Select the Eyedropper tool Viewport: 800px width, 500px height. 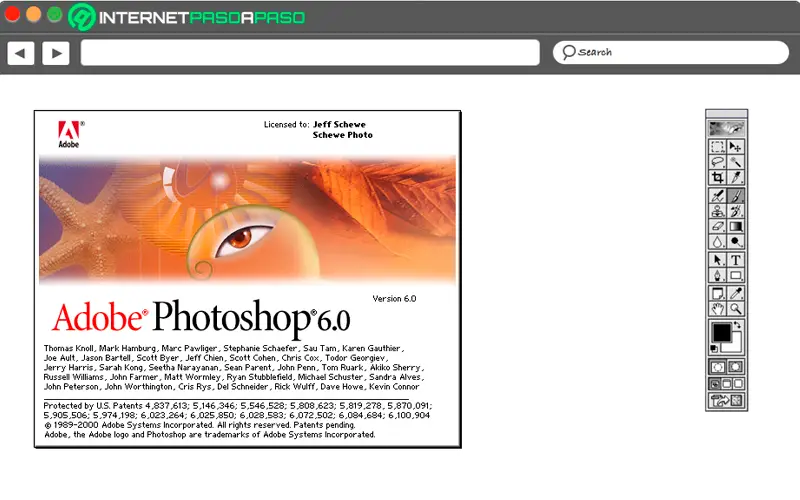click(735, 293)
